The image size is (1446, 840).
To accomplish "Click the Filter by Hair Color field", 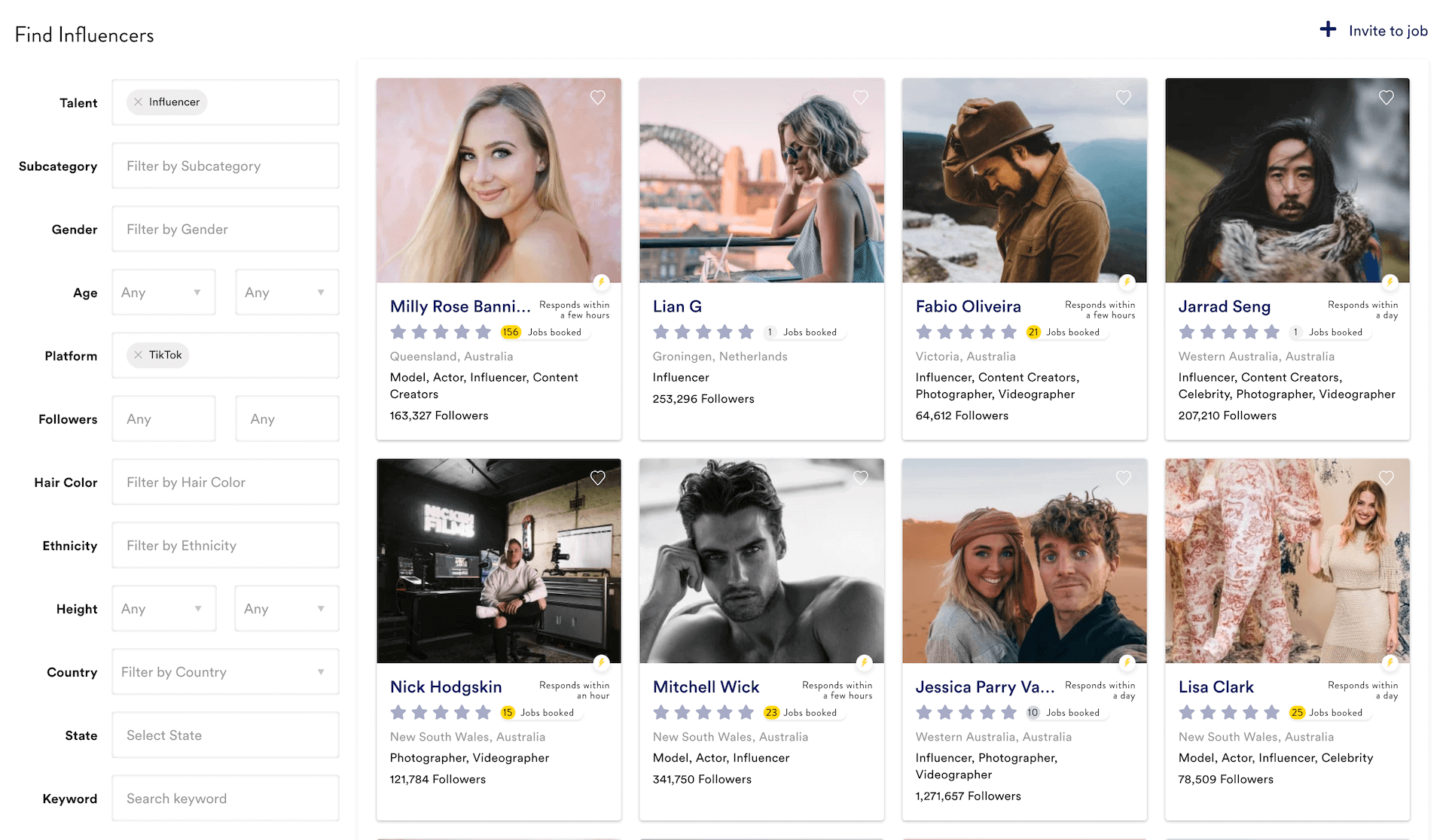I will [225, 482].
